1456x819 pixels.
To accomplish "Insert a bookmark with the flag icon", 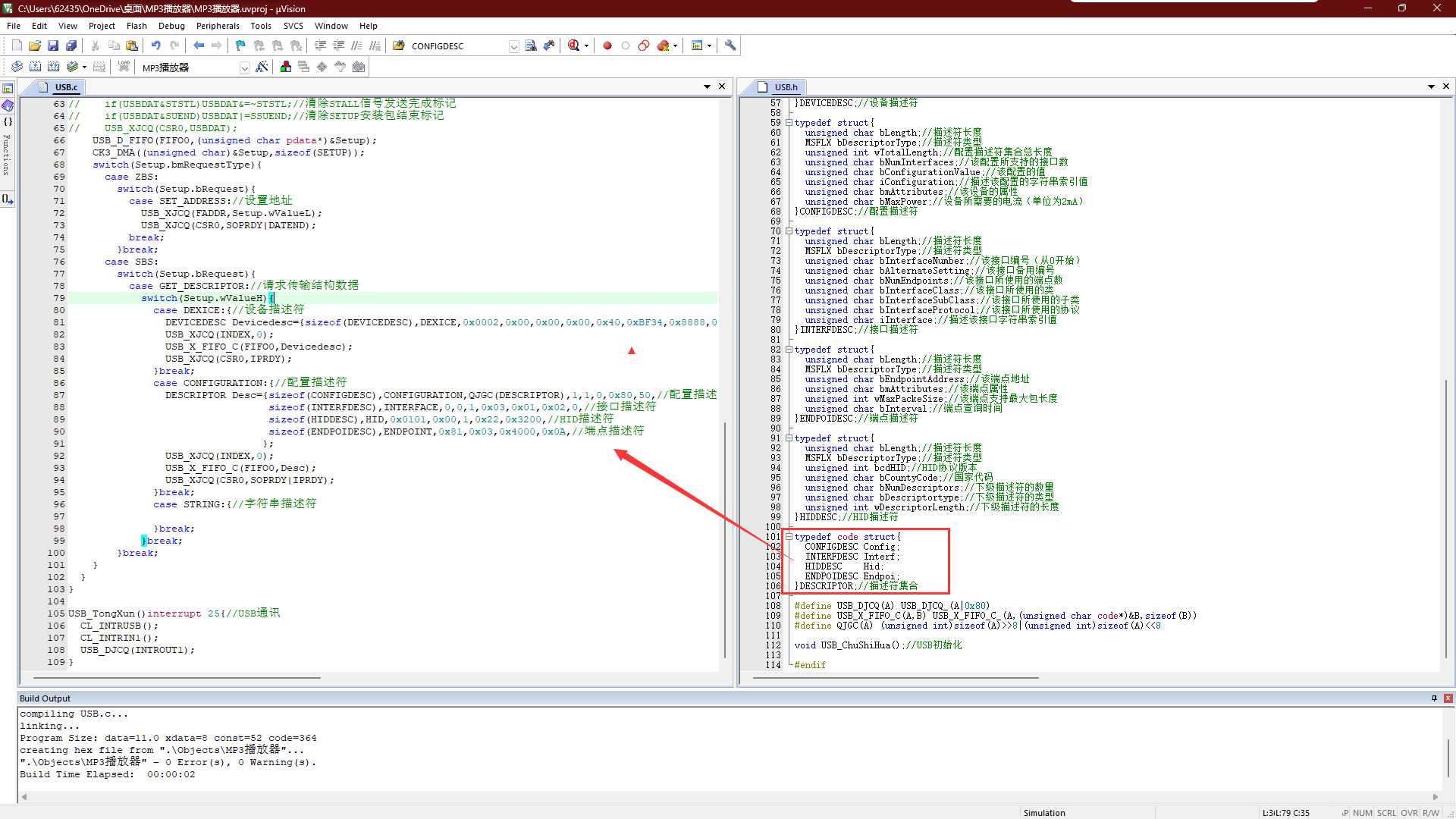I will click(x=241, y=45).
